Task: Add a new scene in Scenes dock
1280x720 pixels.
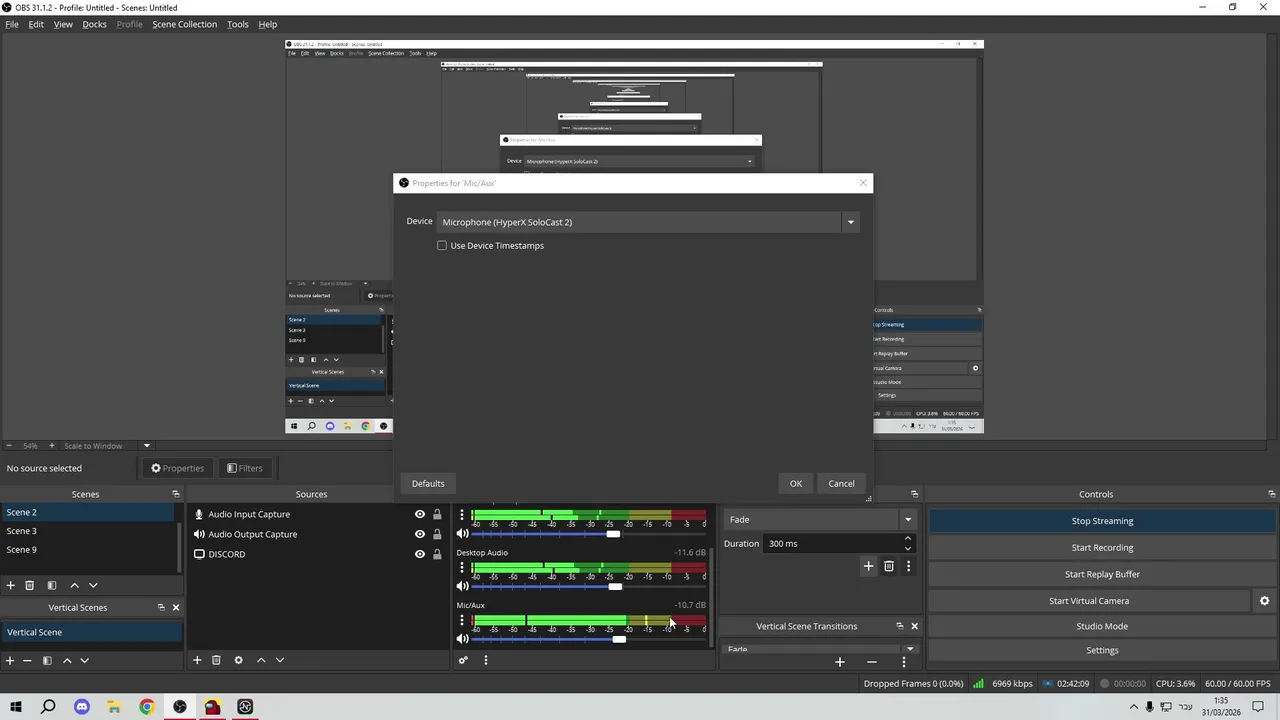Action: [10, 585]
